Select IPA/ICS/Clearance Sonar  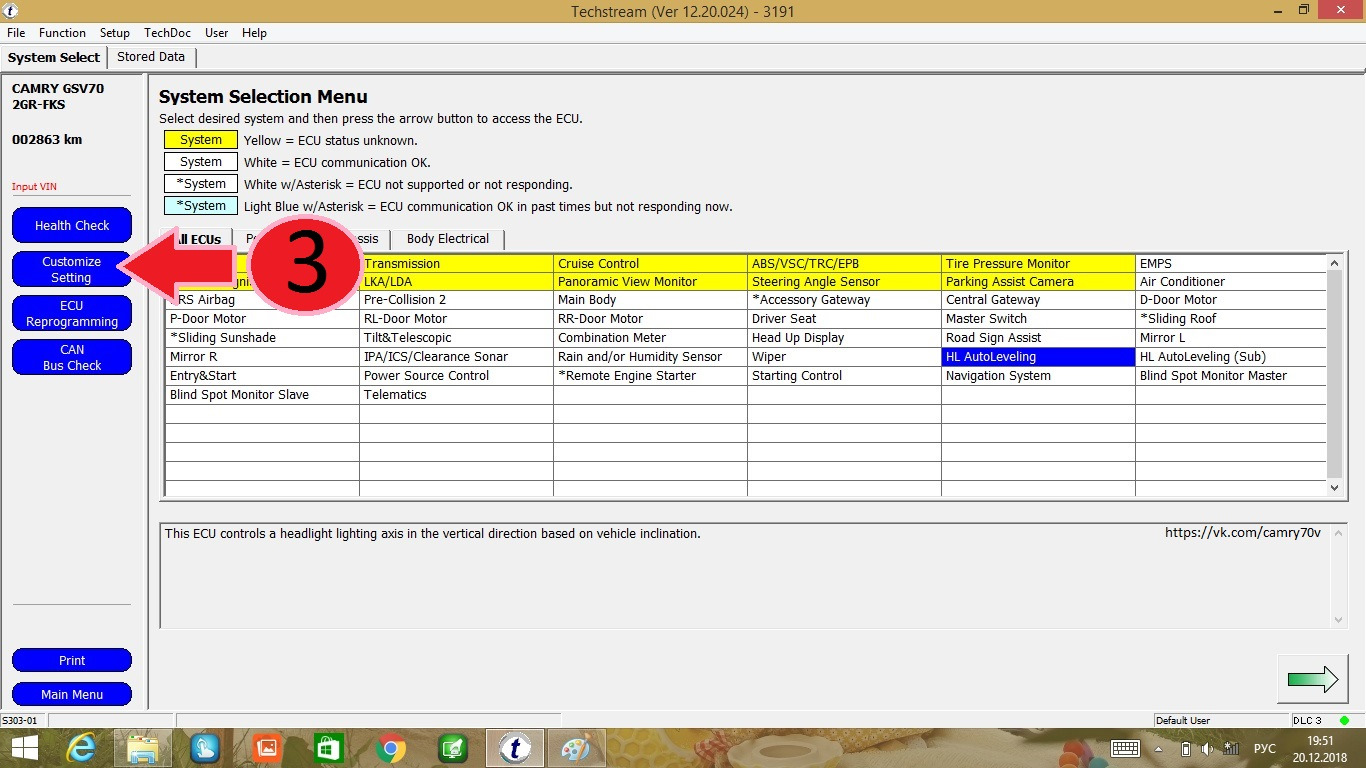(x=456, y=357)
